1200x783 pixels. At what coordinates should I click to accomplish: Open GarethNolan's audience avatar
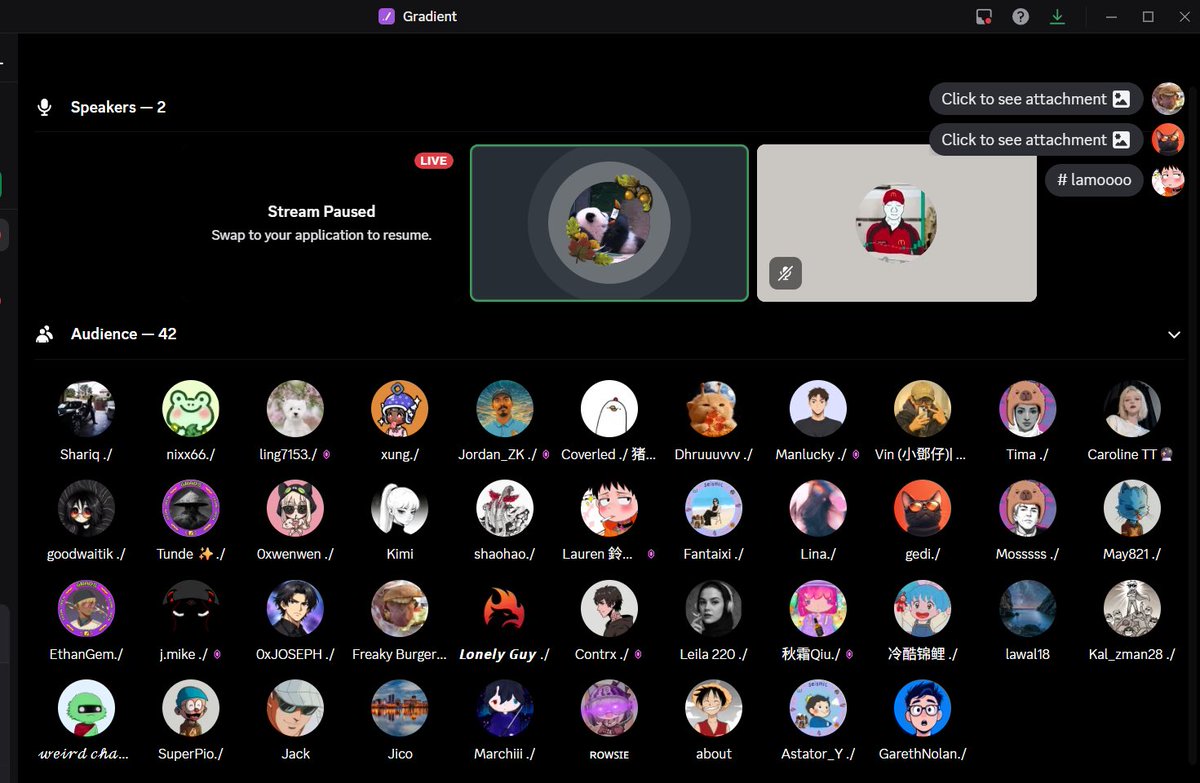[922, 708]
